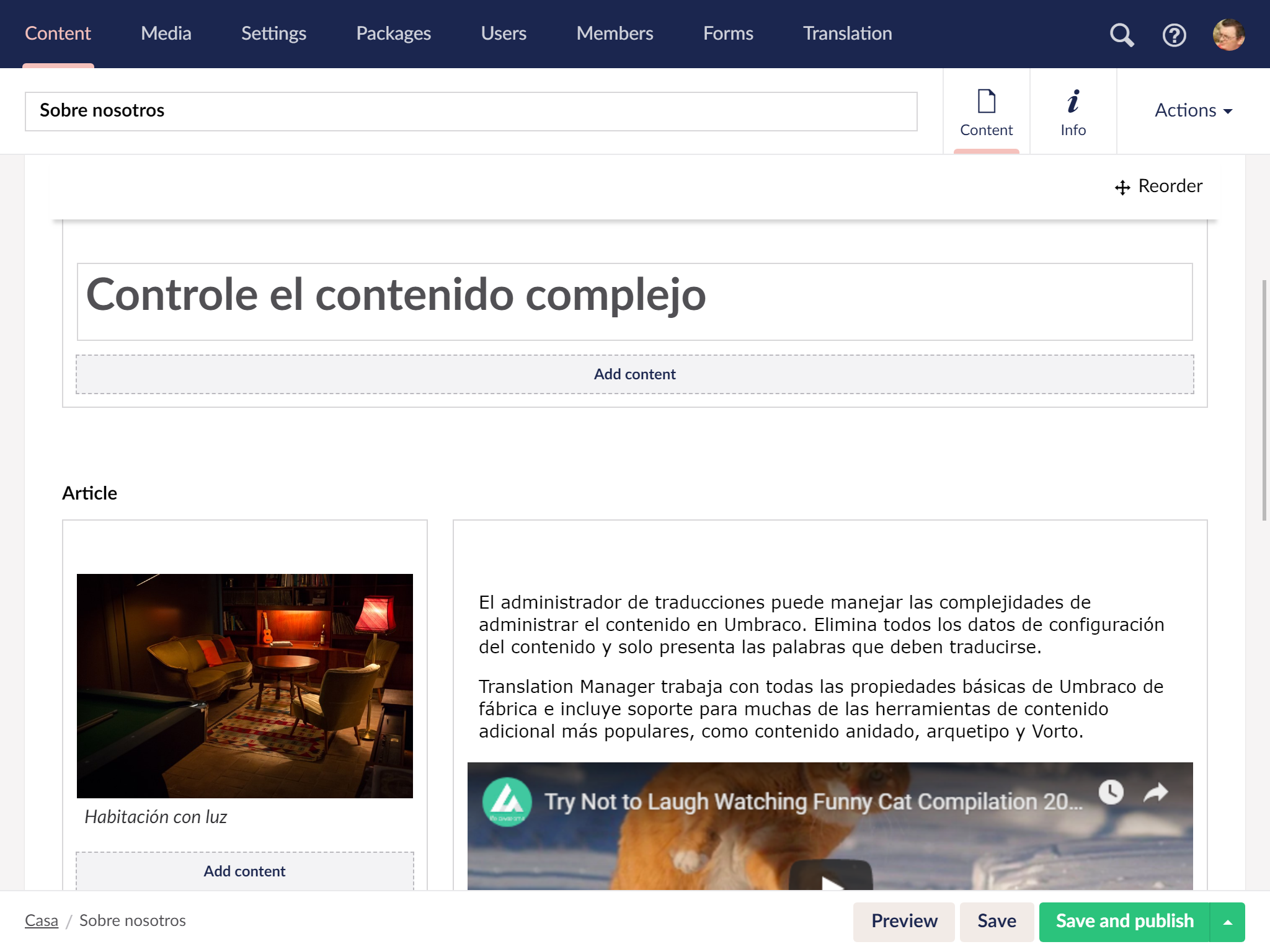Viewport: 1270px width, 952px height.
Task: Select the lit room image thumbnail
Action: click(244, 685)
